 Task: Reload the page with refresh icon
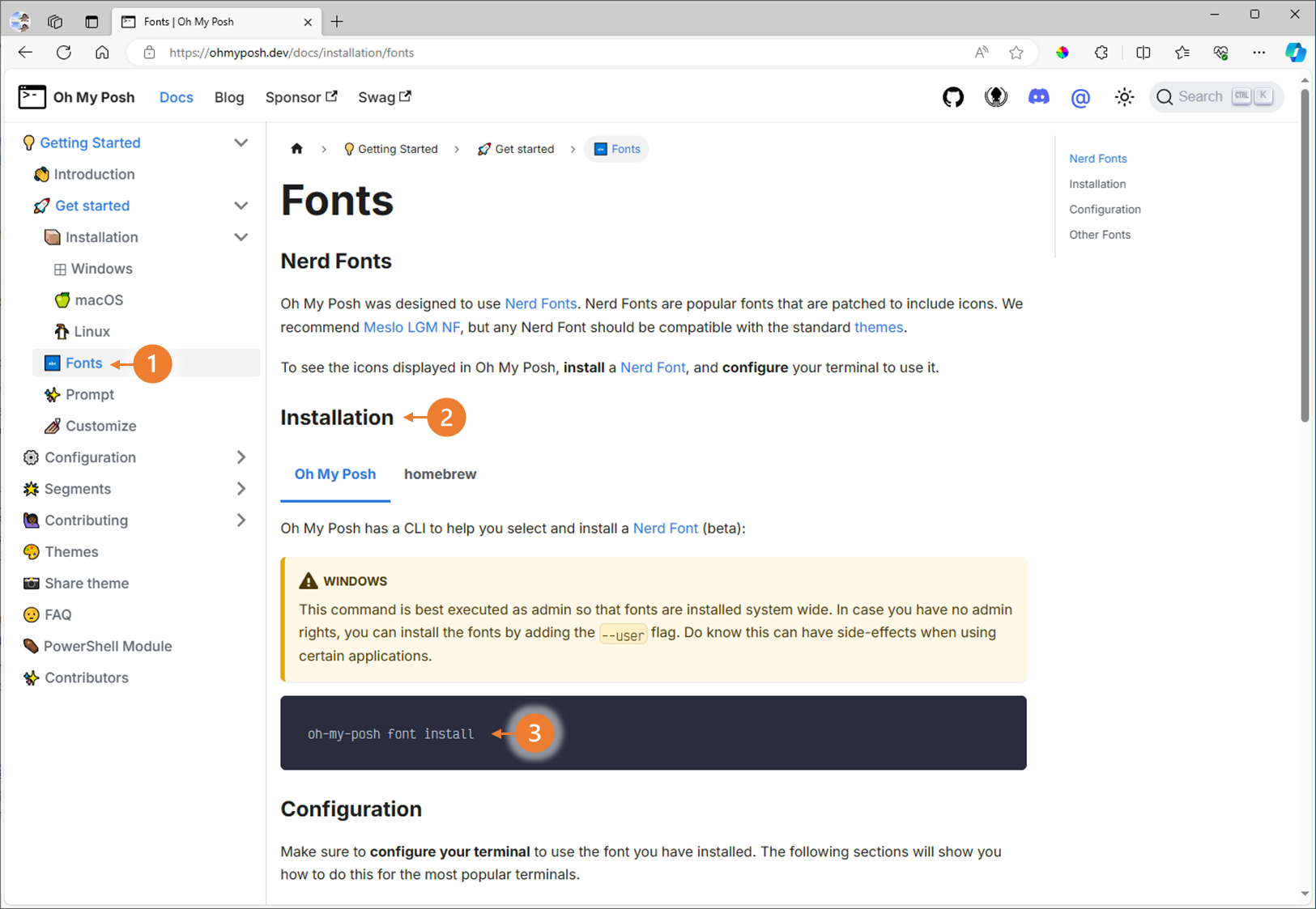pyautogui.click(x=64, y=53)
